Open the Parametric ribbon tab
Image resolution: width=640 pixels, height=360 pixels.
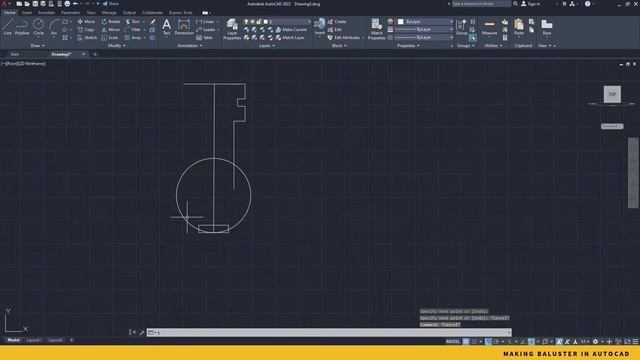point(70,13)
